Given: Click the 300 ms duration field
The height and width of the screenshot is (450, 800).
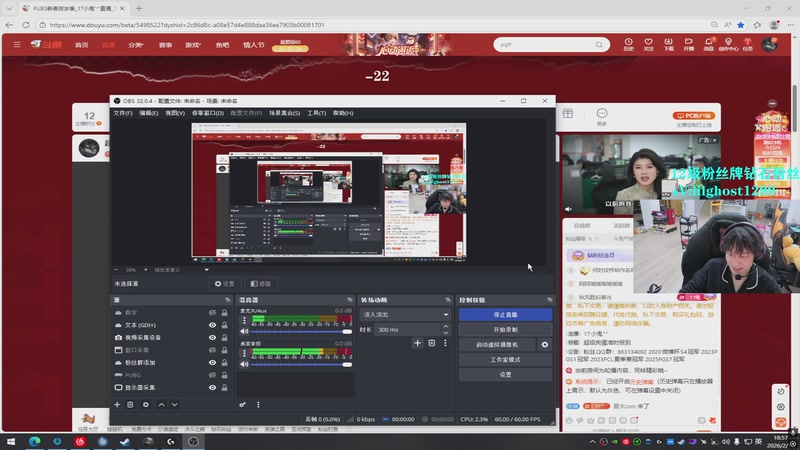Looking at the screenshot, I should pyautogui.click(x=407, y=330).
